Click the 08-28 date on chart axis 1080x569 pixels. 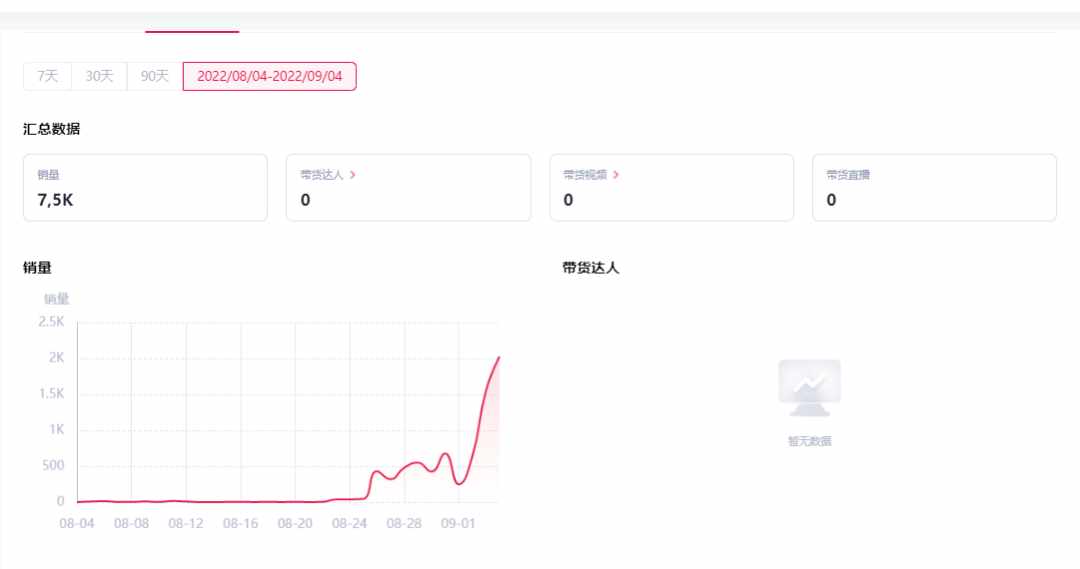404,524
